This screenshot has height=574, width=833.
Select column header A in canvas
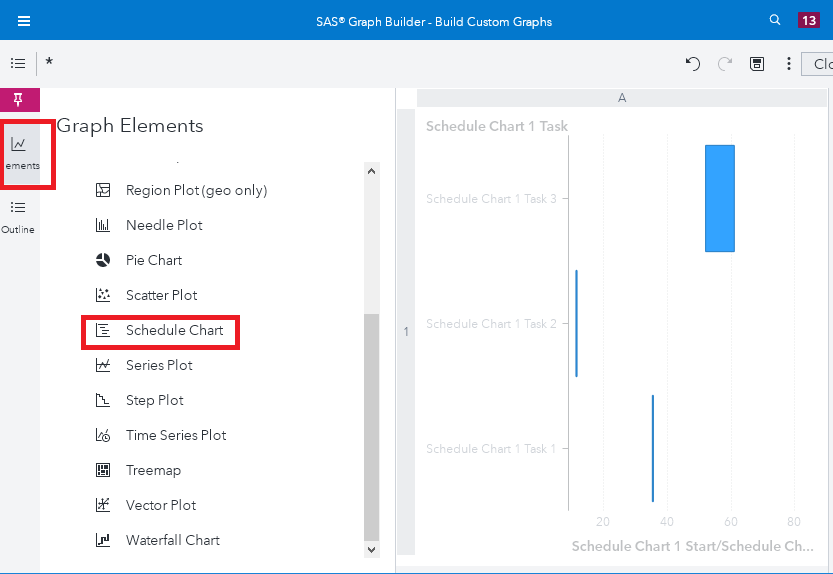pyautogui.click(x=622, y=97)
